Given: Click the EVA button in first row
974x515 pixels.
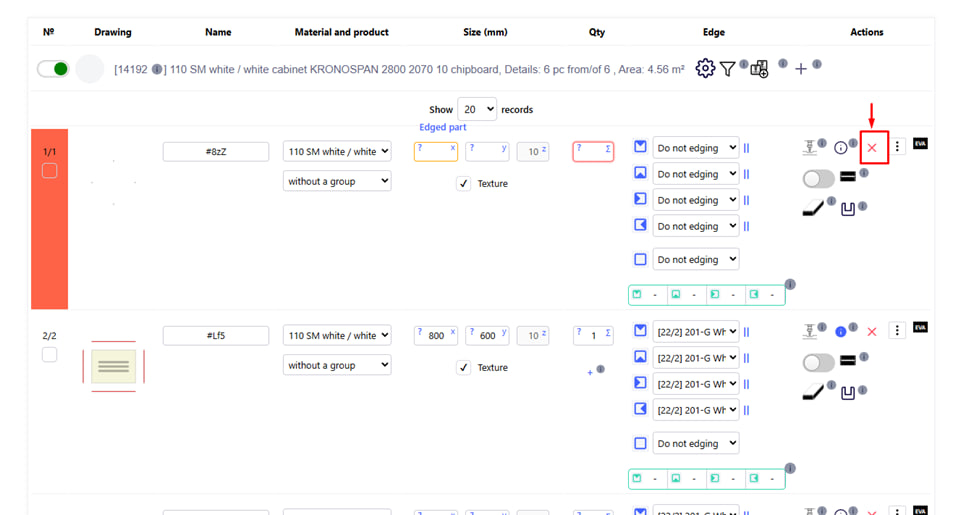Looking at the screenshot, I should (920, 144).
